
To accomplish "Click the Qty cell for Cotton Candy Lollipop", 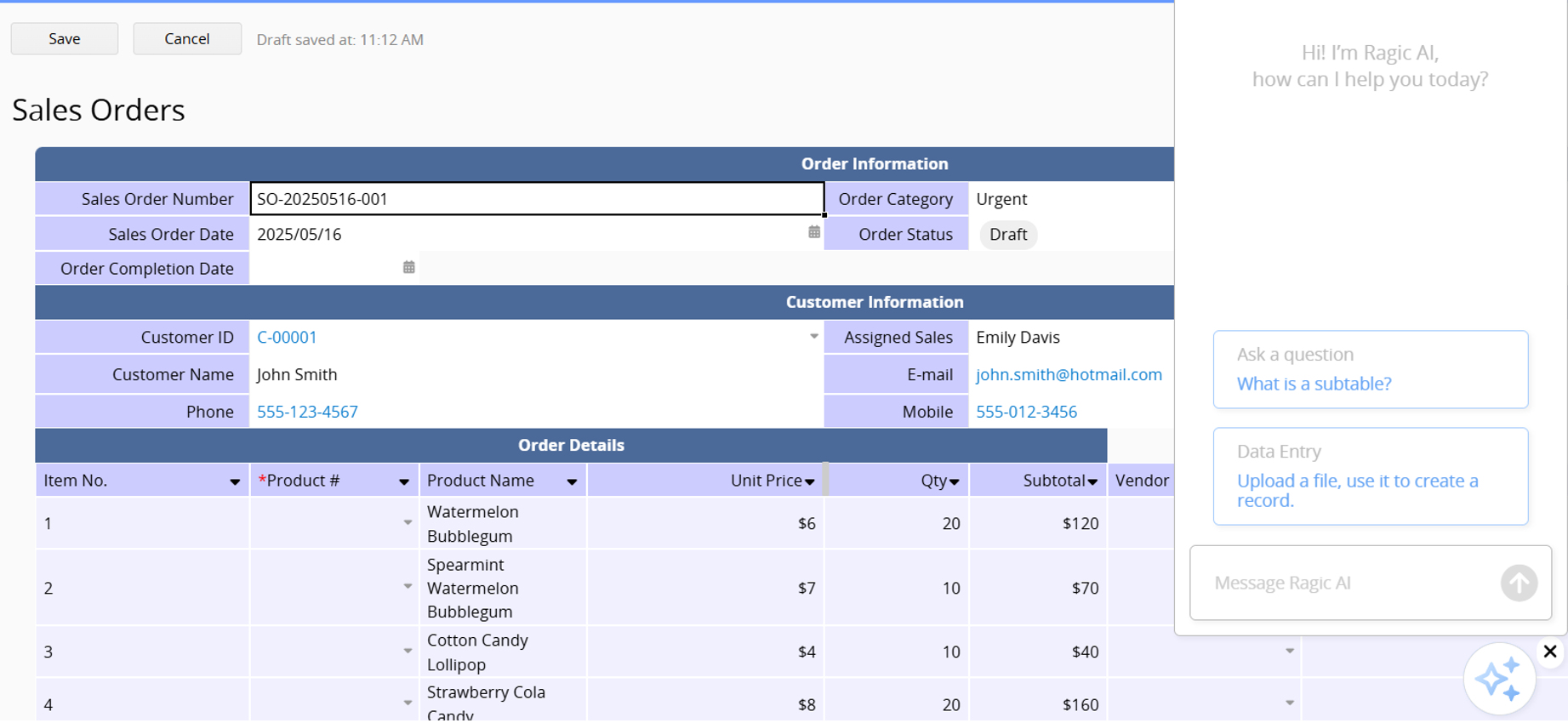I will point(898,652).
